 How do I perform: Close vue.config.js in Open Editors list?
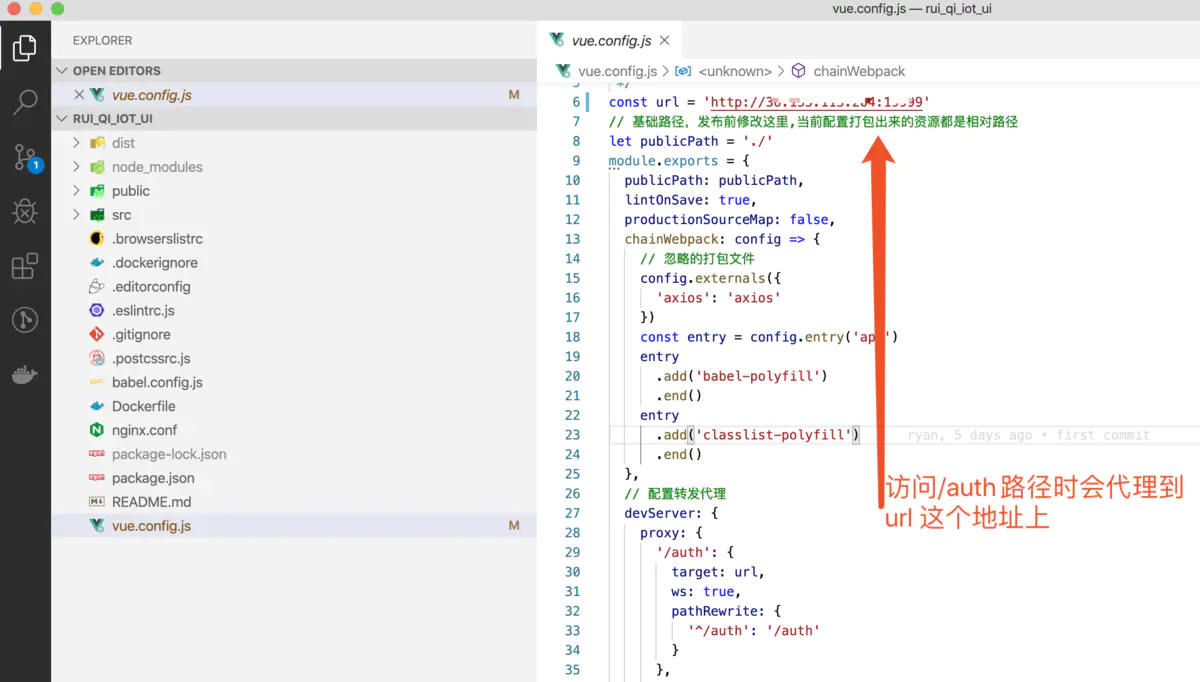(79, 95)
